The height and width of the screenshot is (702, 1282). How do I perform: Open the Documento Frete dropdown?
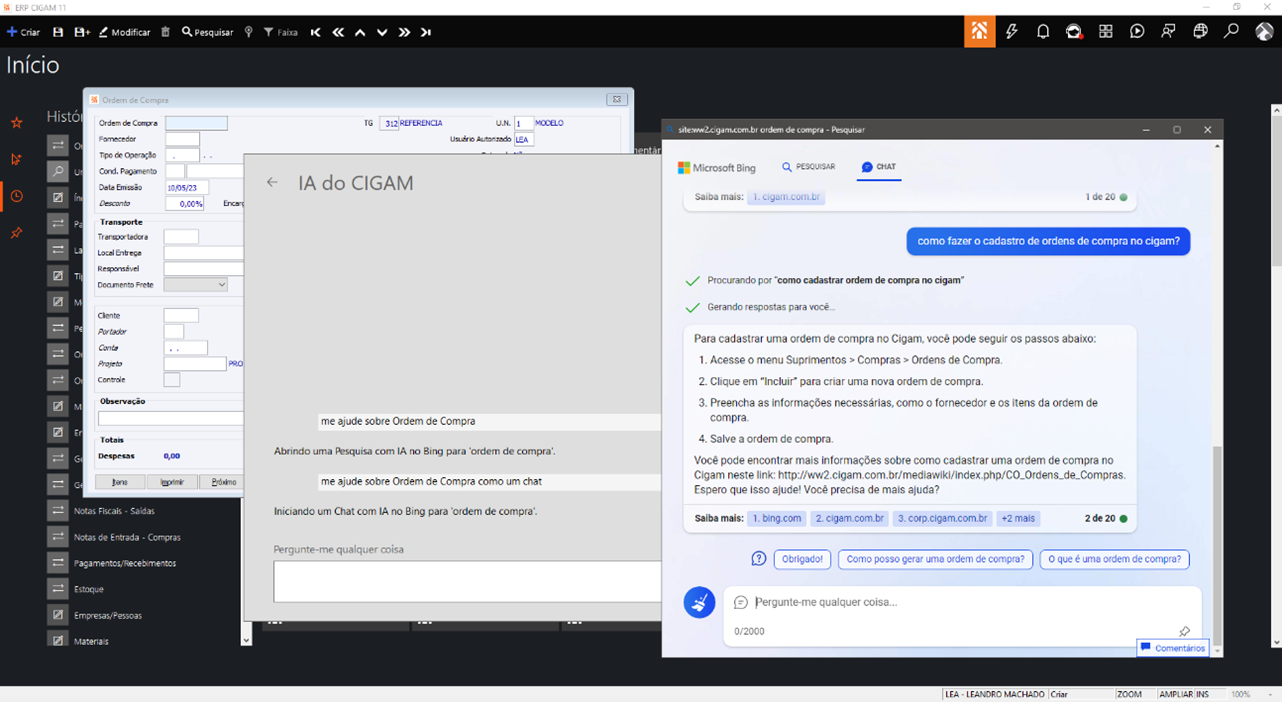(x=195, y=285)
